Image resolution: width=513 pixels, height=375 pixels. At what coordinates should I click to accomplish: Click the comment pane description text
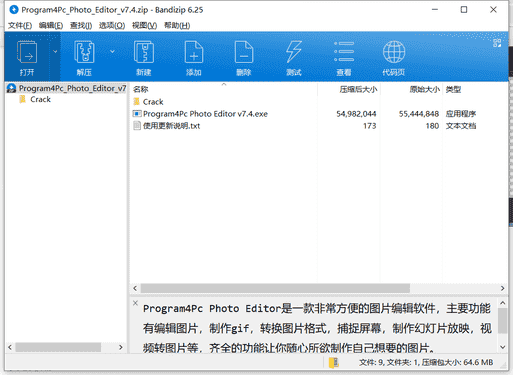317,328
